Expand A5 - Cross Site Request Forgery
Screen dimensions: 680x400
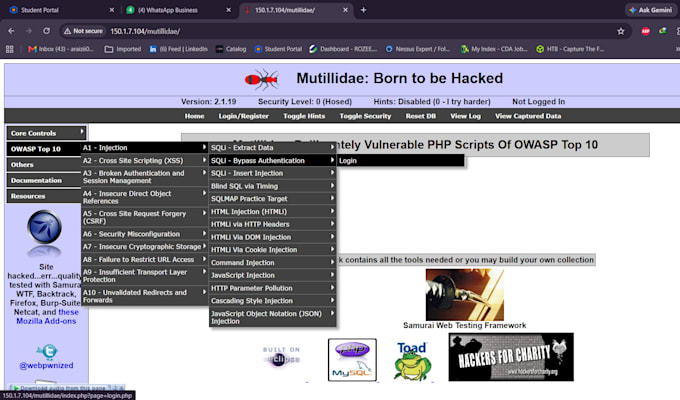(x=144, y=217)
